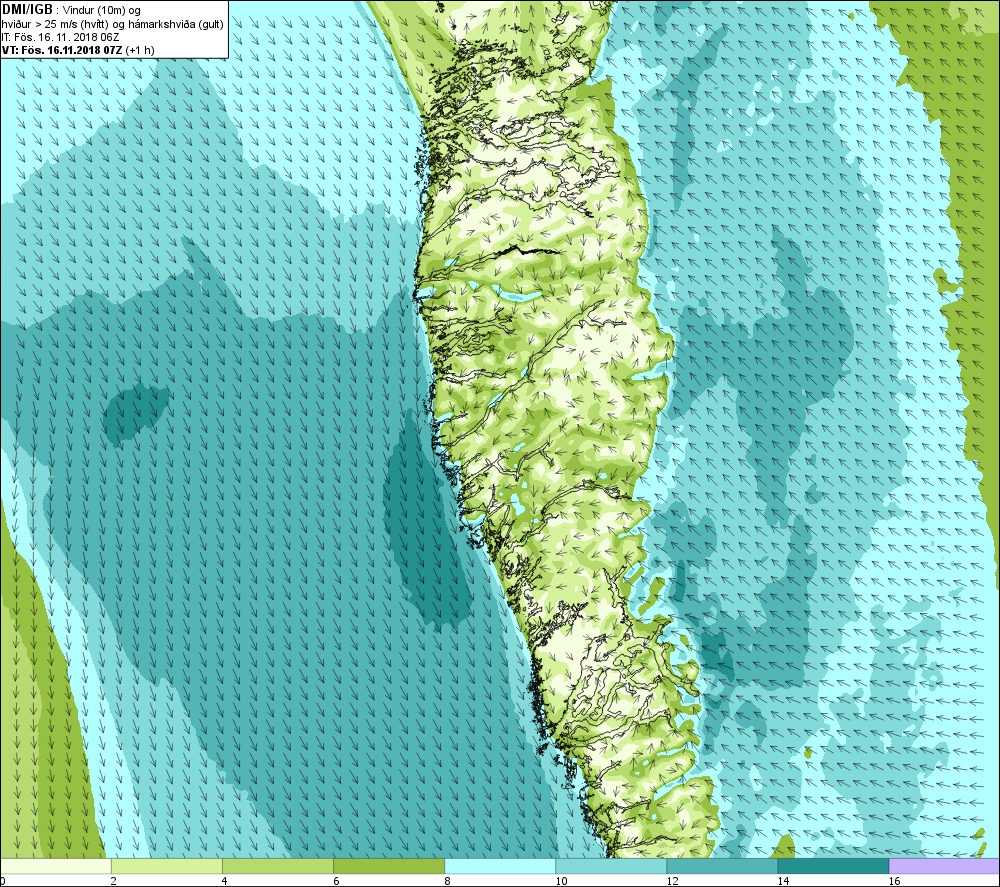Click the cyan 10–12 m/s color swatch
The image size is (1000, 887).
tap(610, 866)
